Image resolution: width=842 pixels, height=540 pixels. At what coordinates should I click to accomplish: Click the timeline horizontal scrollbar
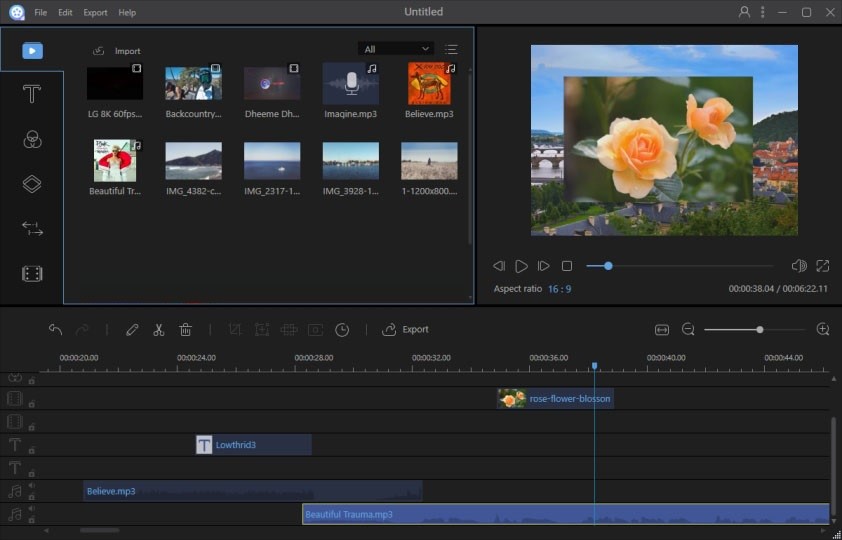coord(100,530)
